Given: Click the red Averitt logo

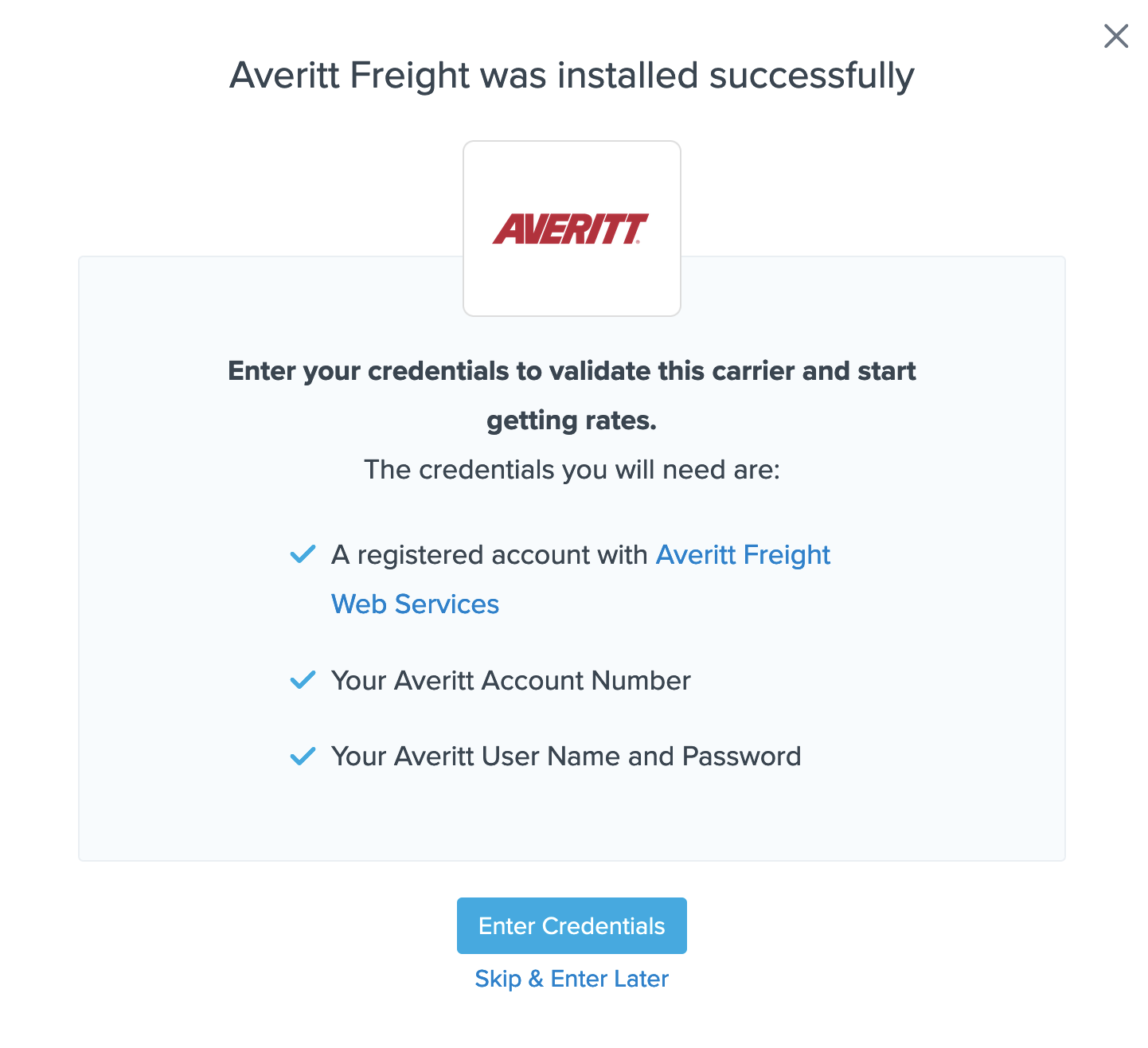Looking at the screenshot, I should (571, 229).
